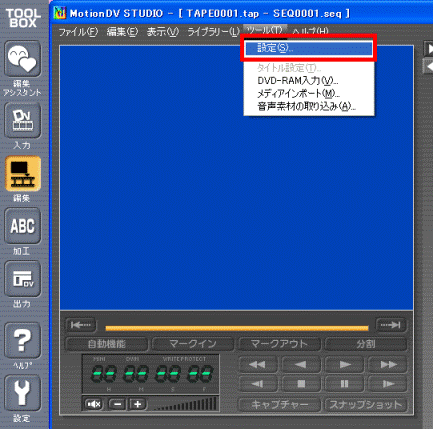The width and height of the screenshot is (433, 429).
Task: Toggle the mute speaker button
Action: 93,404
